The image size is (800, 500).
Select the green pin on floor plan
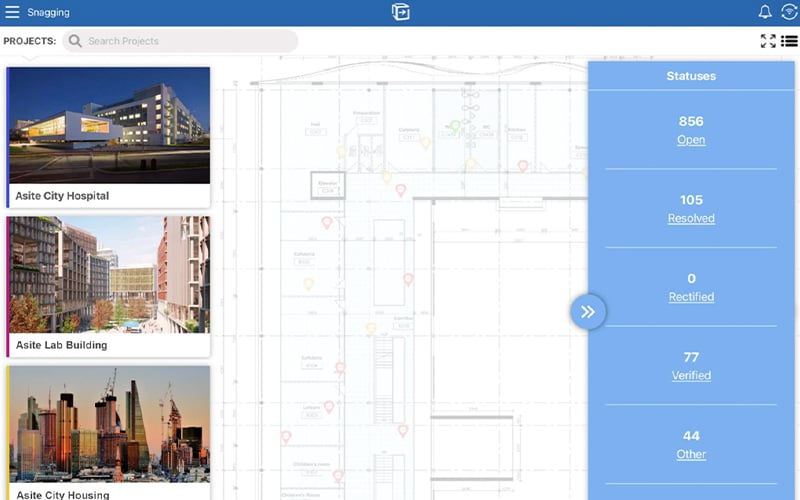[454, 126]
